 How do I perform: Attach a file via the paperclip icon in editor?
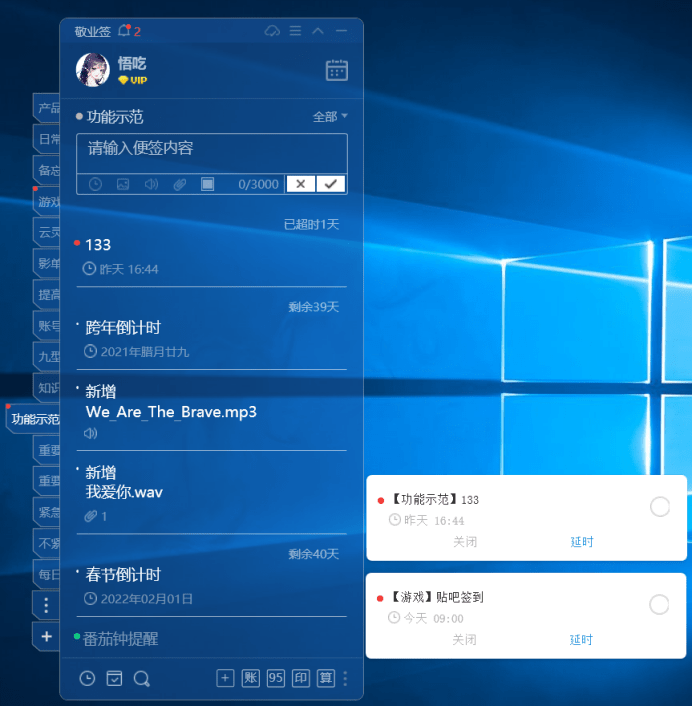tap(179, 184)
